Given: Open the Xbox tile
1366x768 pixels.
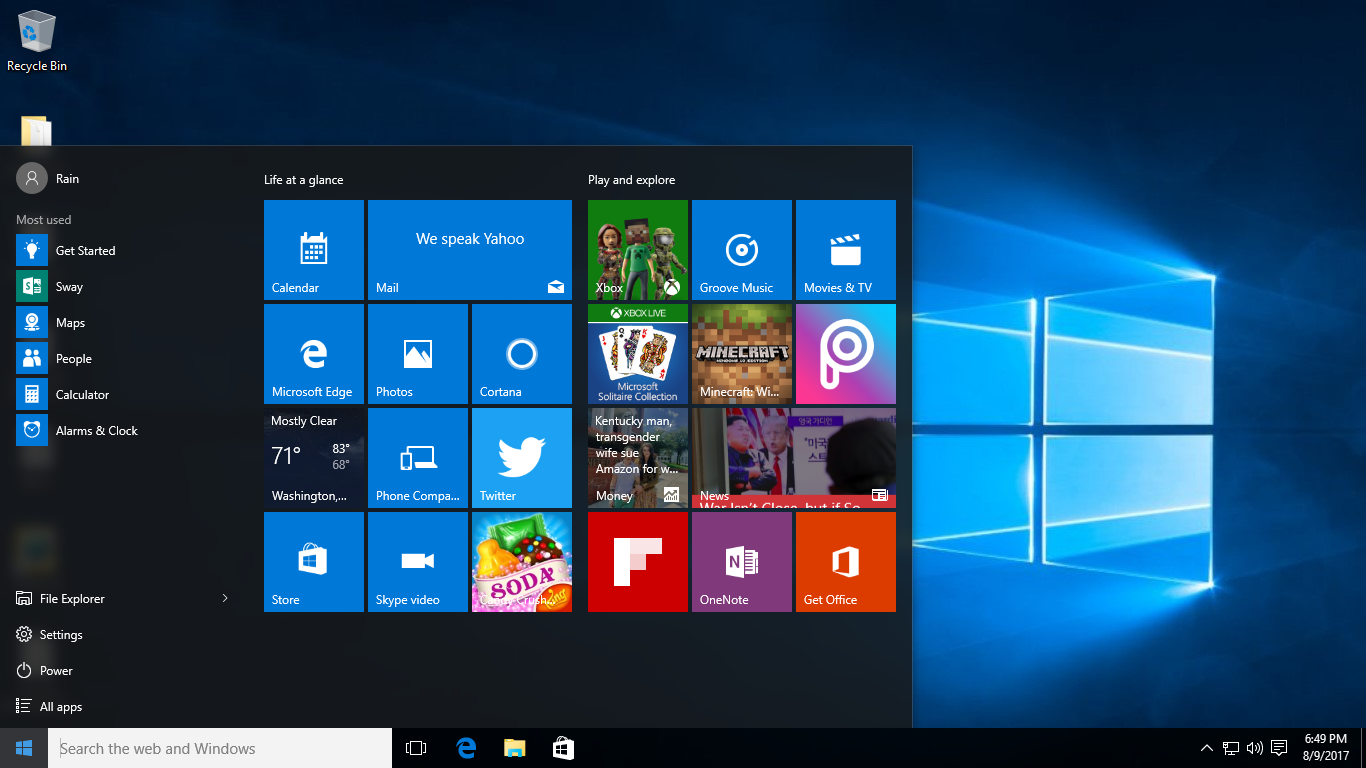Looking at the screenshot, I should [638, 250].
